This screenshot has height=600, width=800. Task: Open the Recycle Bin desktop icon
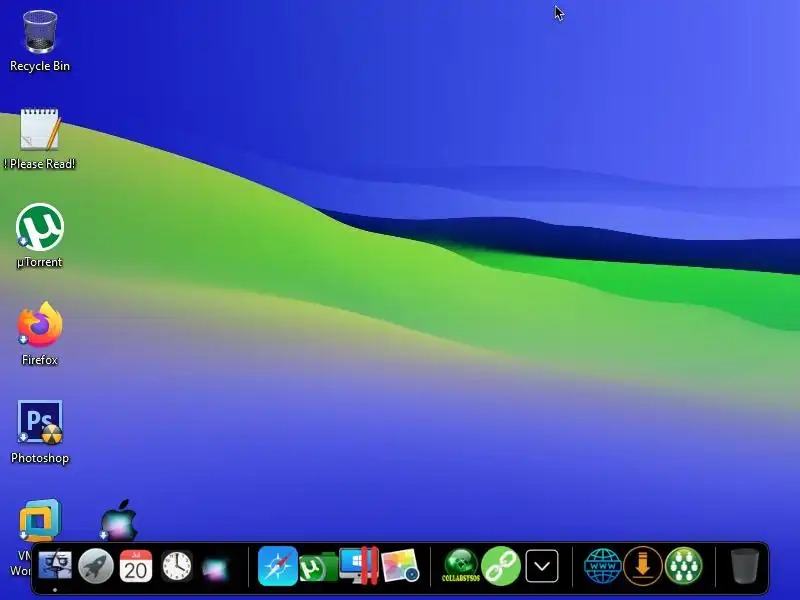point(40,32)
